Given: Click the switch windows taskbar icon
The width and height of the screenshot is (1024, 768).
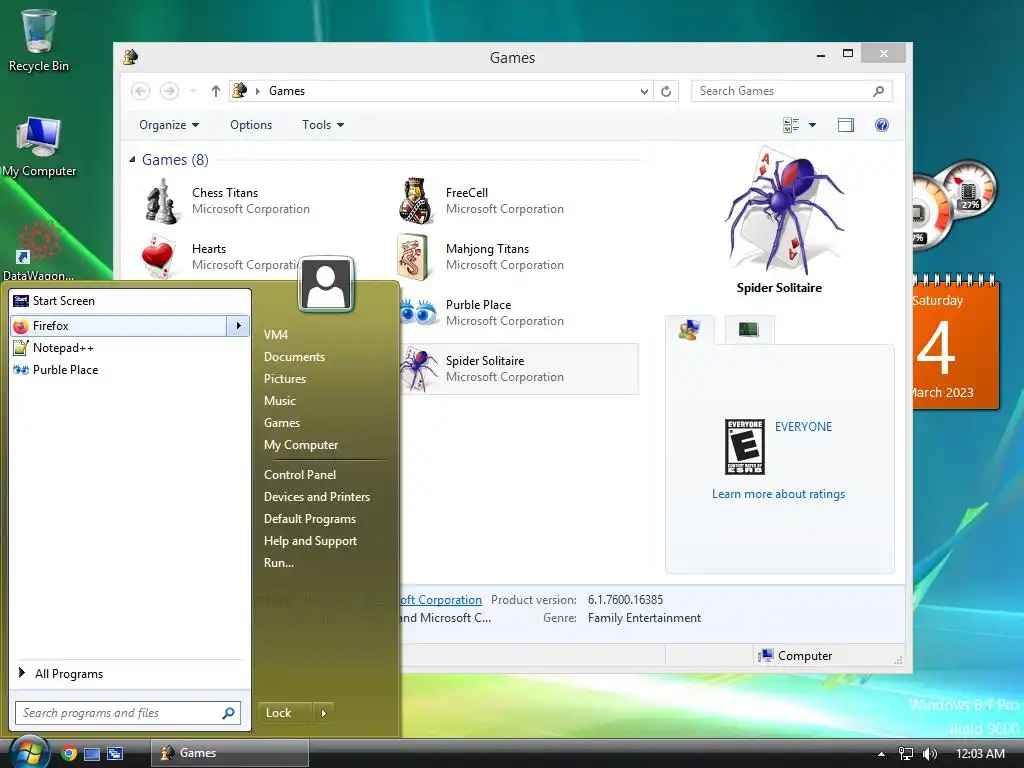Looking at the screenshot, I should tap(115, 754).
